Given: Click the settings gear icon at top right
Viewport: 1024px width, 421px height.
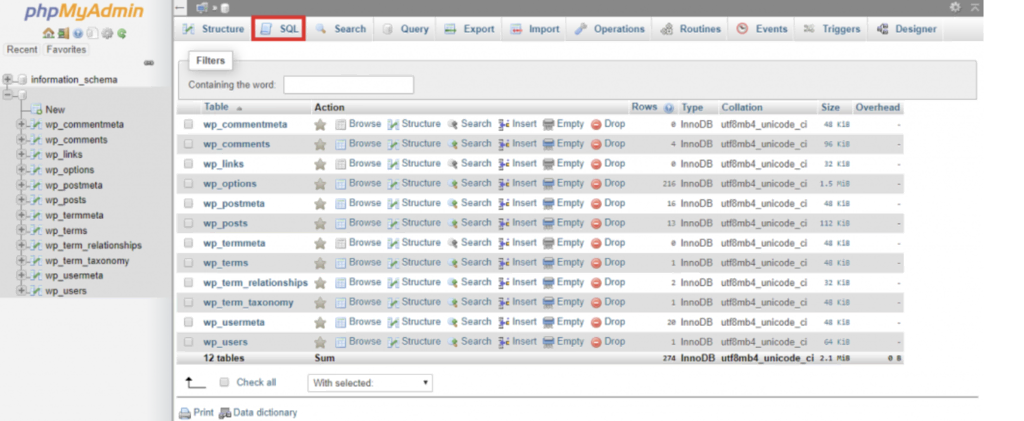Looking at the screenshot, I should click(955, 7).
